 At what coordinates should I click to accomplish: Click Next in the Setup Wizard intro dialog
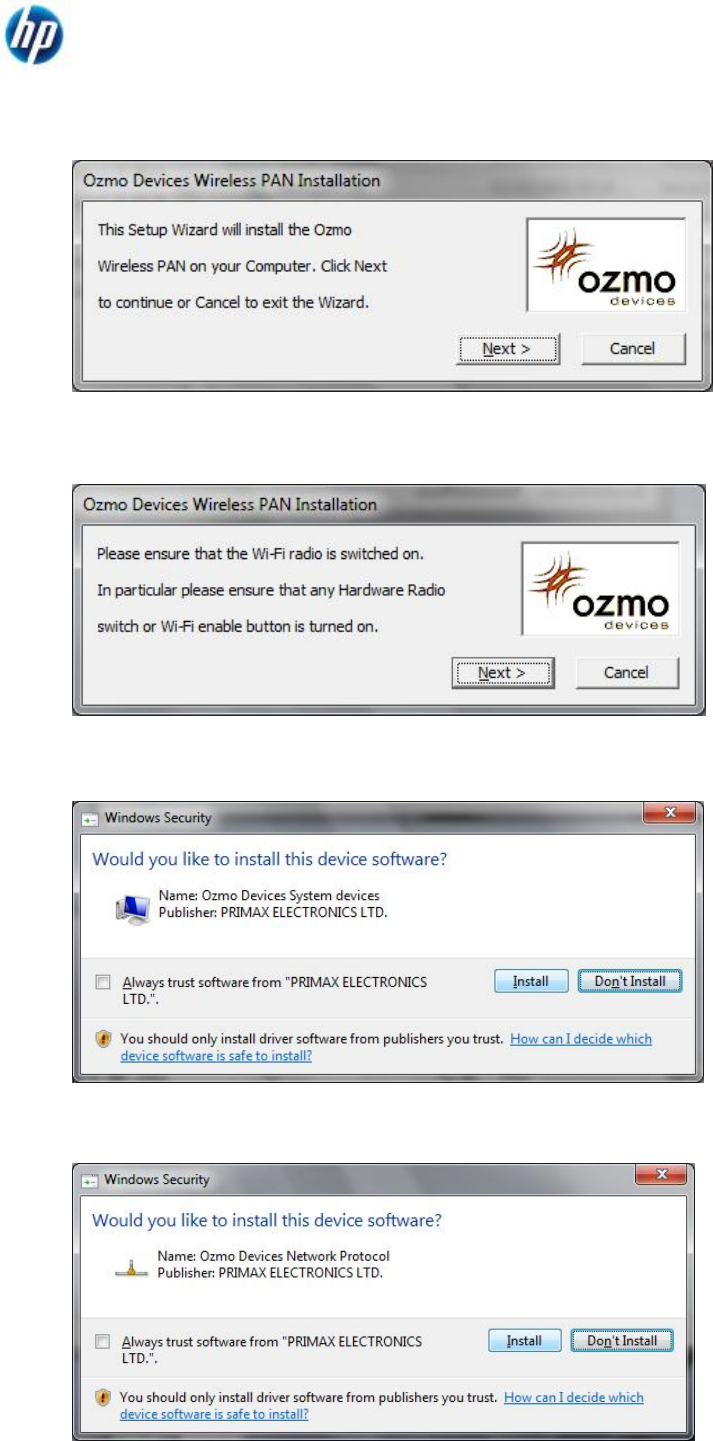pos(508,349)
